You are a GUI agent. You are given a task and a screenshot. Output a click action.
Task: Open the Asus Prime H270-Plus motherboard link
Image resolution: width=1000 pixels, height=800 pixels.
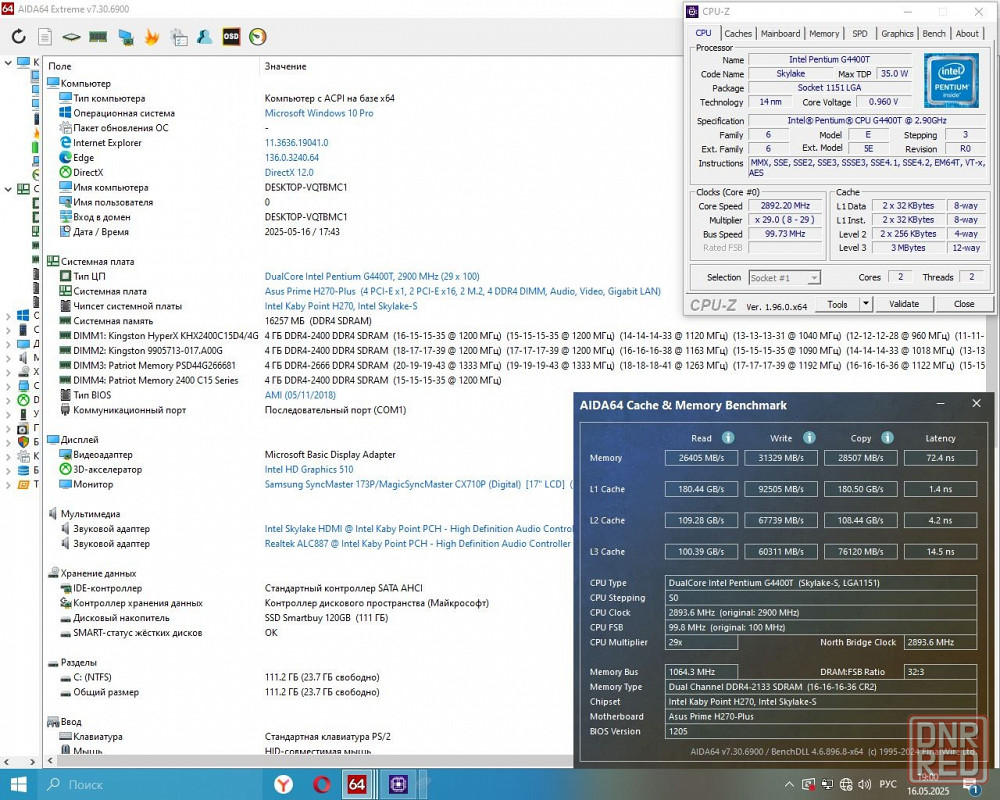(x=462, y=291)
